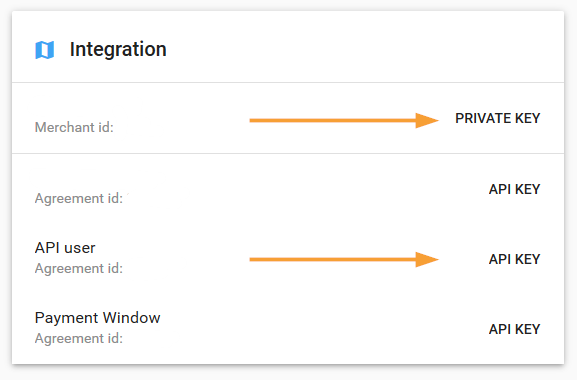
Task: Click the orange arrow pointing to PRIVATE KEY
Action: click(x=344, y=120)
